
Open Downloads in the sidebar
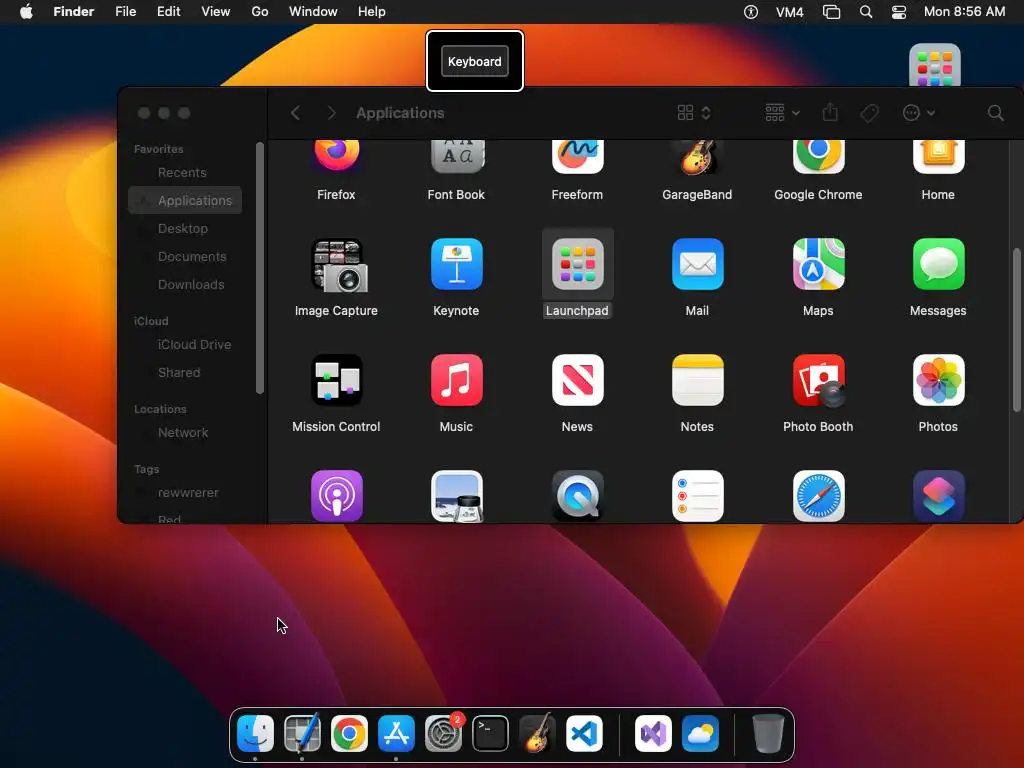[185, 285]
